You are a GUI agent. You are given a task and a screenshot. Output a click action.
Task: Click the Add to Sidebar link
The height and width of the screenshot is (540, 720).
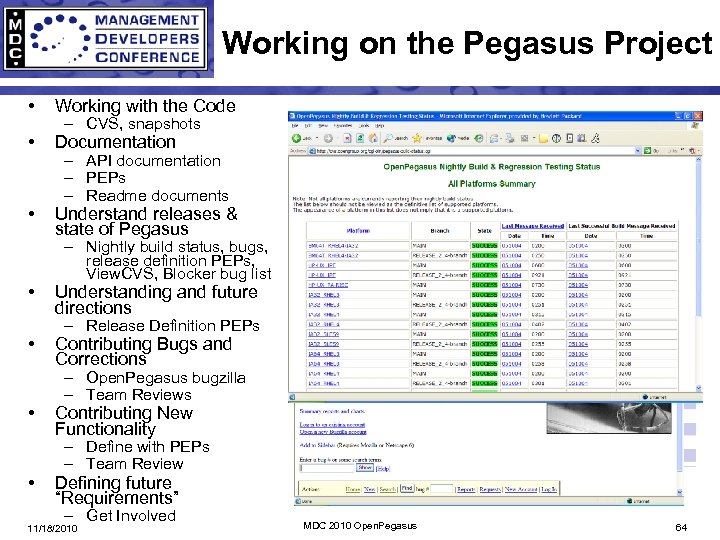click(x=318, y=445)
